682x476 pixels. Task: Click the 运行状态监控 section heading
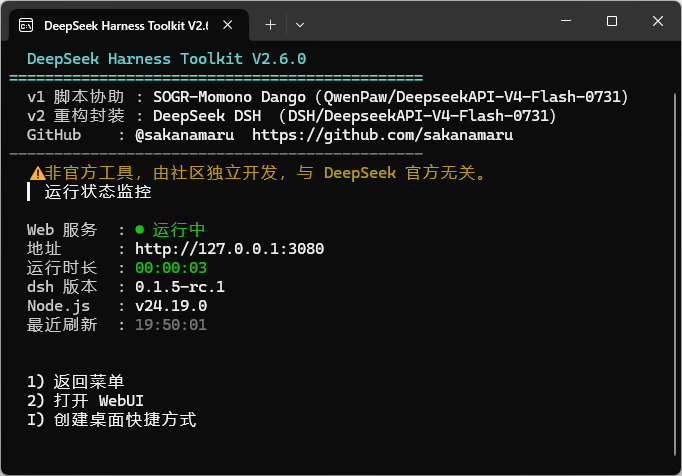pyautogui.click(x=98, y=192)
